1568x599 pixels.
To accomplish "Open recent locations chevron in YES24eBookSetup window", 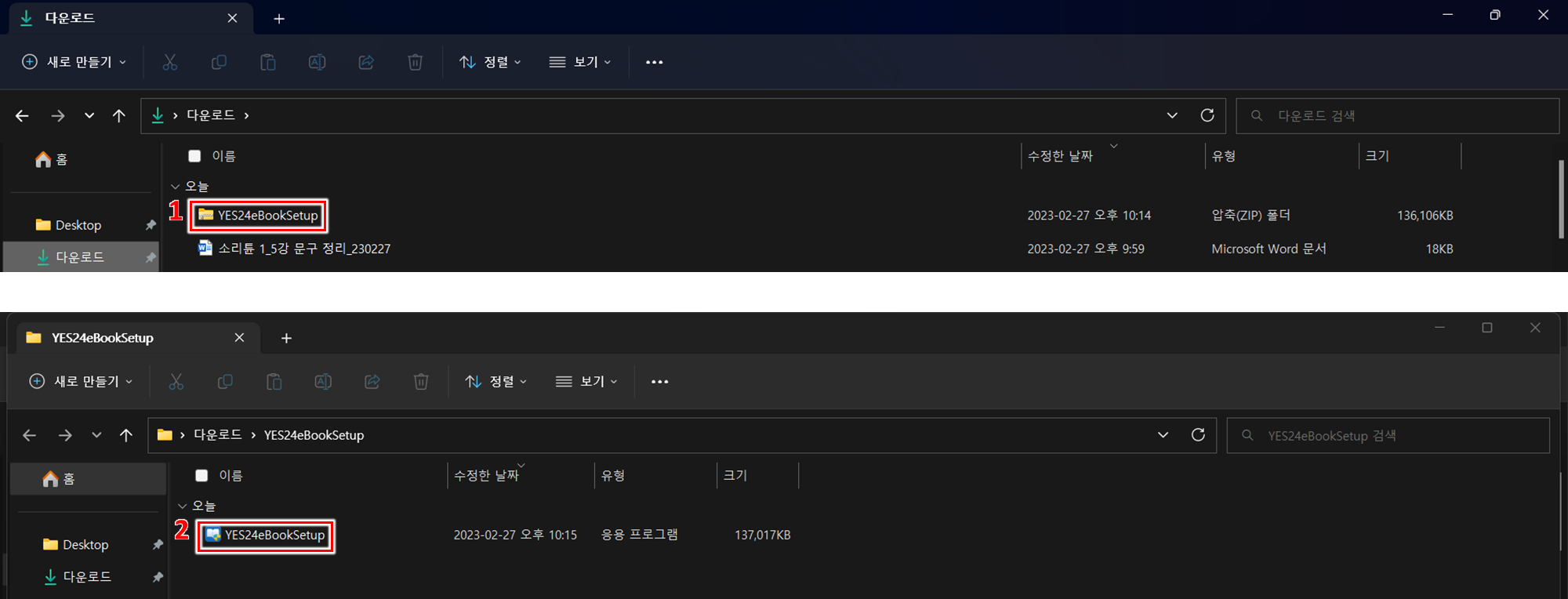I will click(x=96, y=435).
